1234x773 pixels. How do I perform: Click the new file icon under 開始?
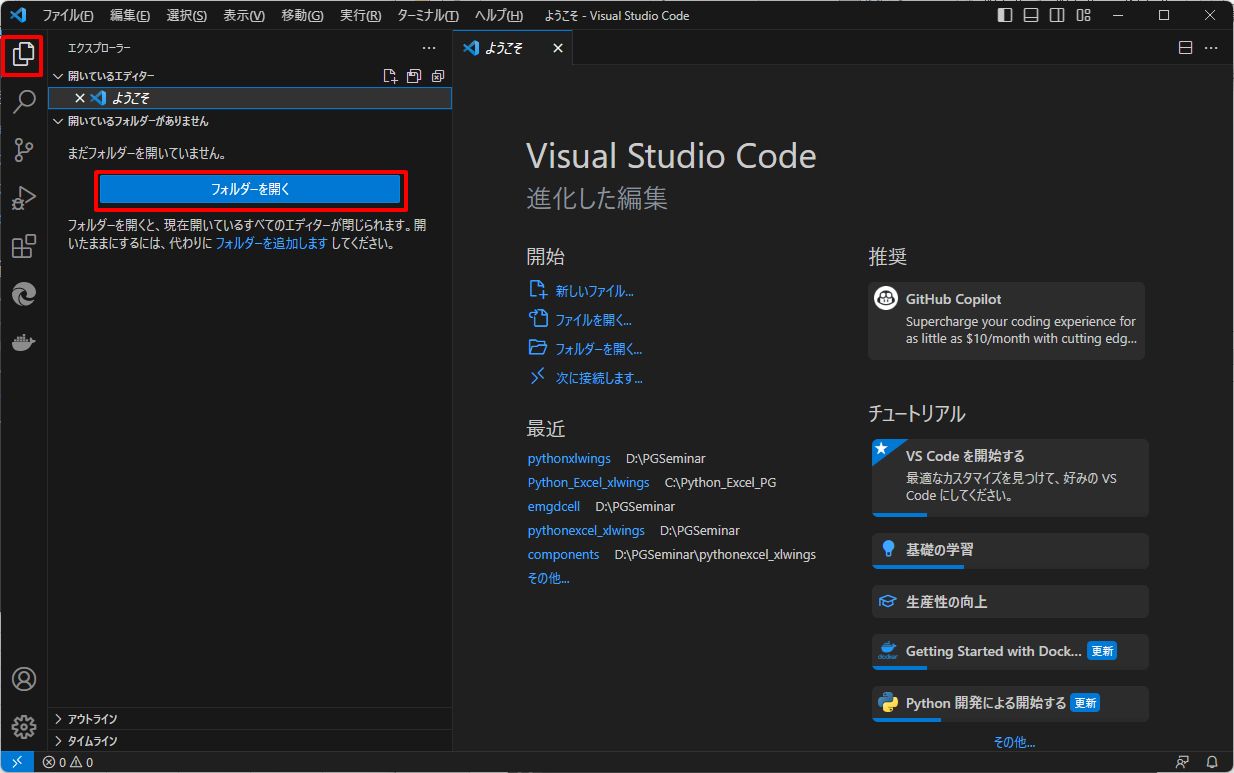pos(538,290)
